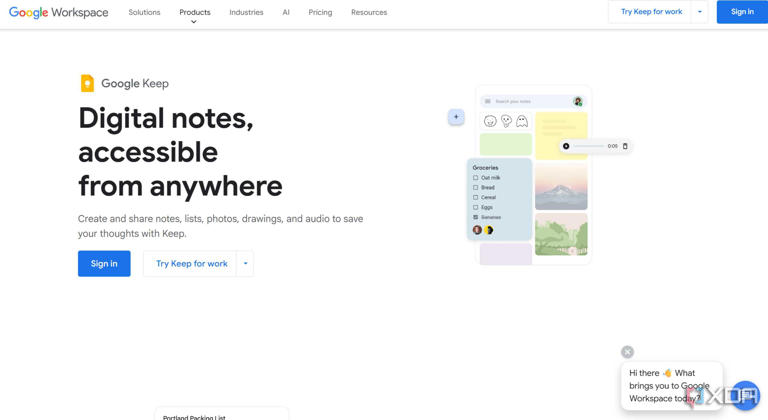Expand dropdown arrow beside header Try Keep button
Viewport: 768px width, 420px height.
[700, 12]
